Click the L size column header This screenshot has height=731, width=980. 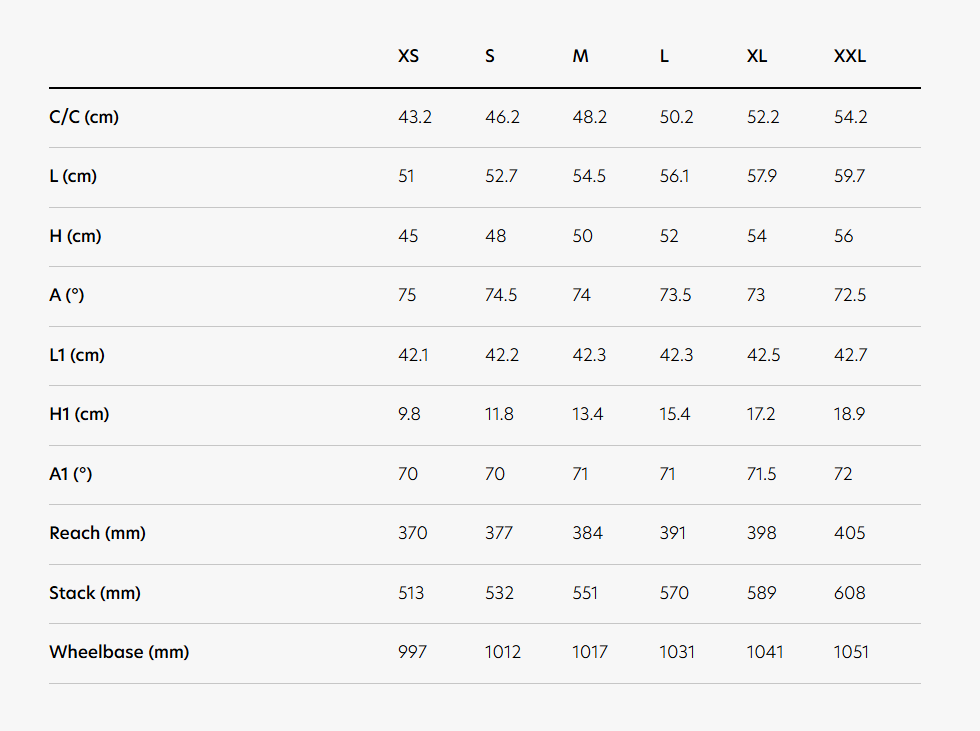(x=664, y=56)
